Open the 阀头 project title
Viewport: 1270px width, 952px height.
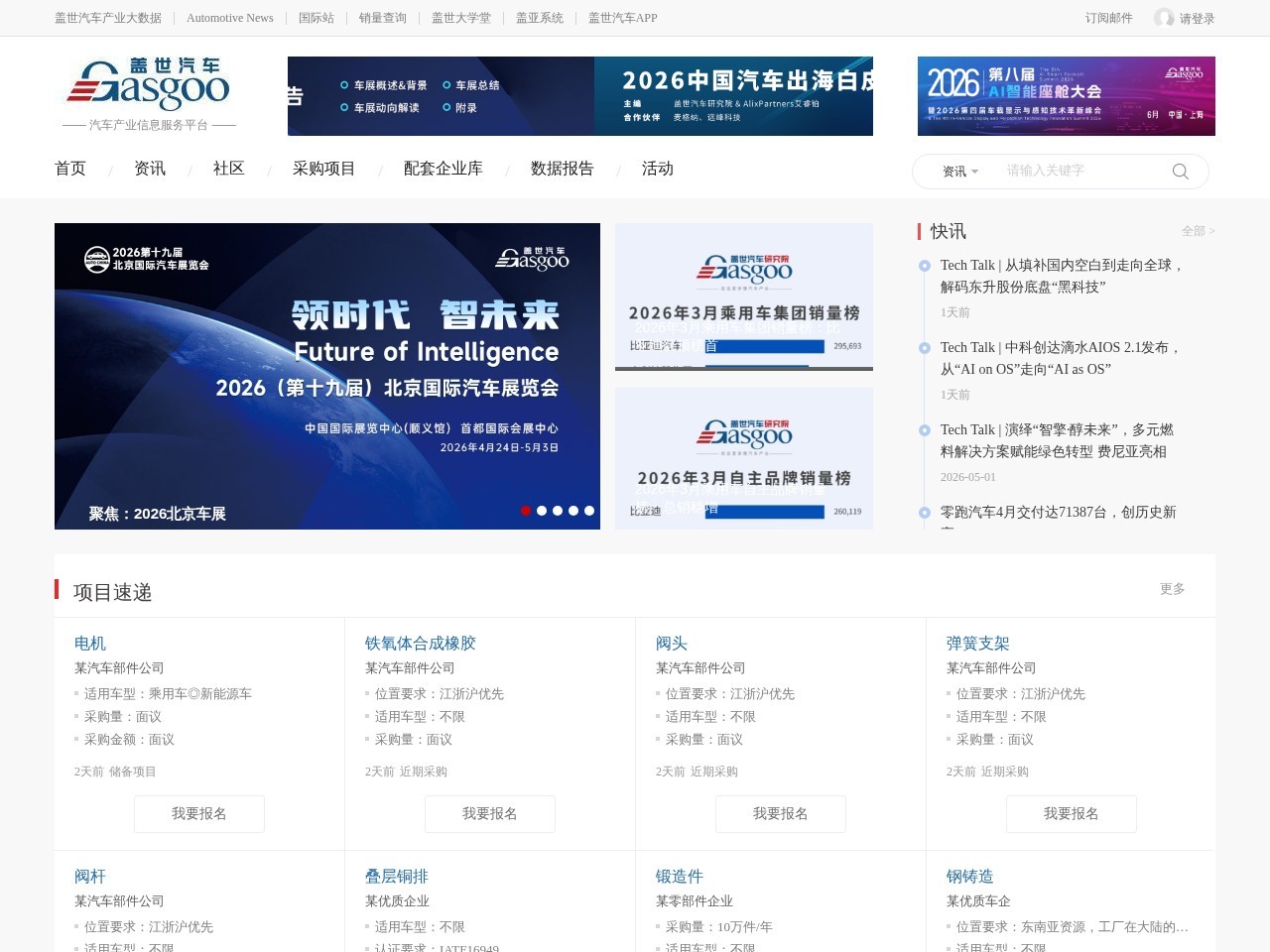pos(672,644)
